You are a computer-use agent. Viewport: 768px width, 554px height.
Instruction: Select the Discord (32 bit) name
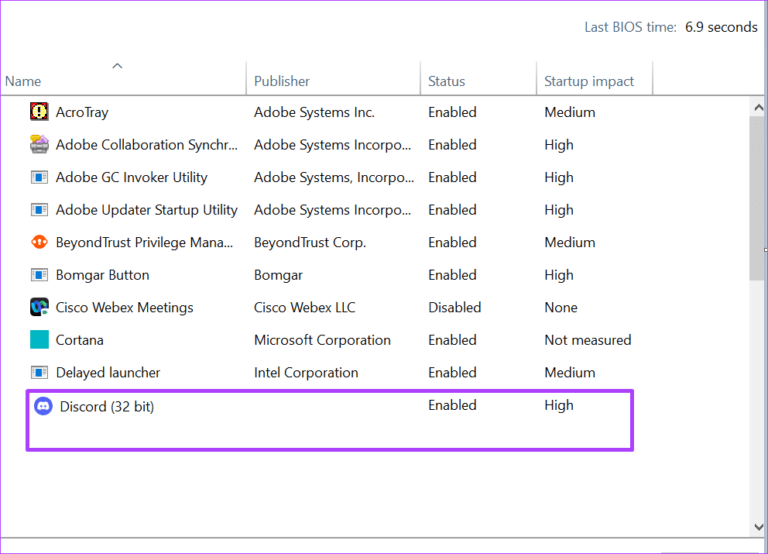107,407
